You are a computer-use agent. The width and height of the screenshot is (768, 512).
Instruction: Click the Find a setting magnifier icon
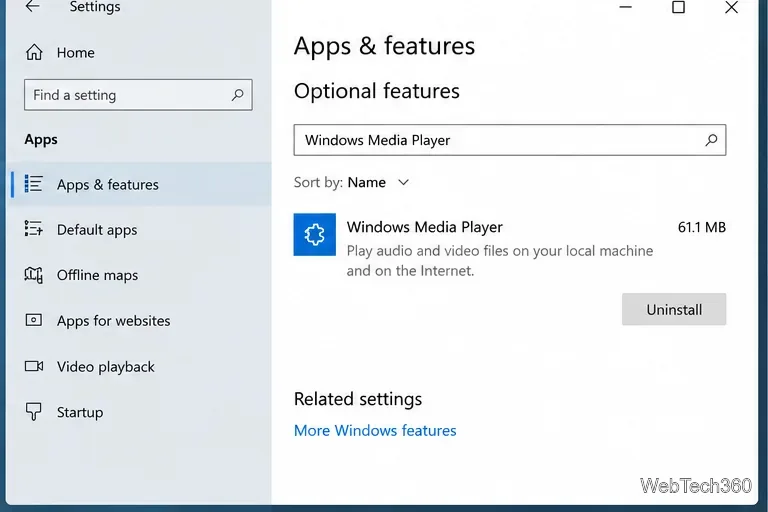click(238, 95)
